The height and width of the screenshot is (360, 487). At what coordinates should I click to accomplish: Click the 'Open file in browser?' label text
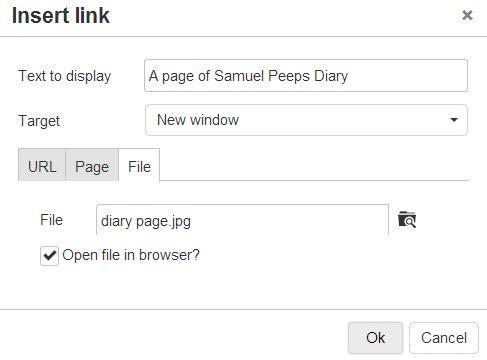pyautogui.click(x=131, y=255)
